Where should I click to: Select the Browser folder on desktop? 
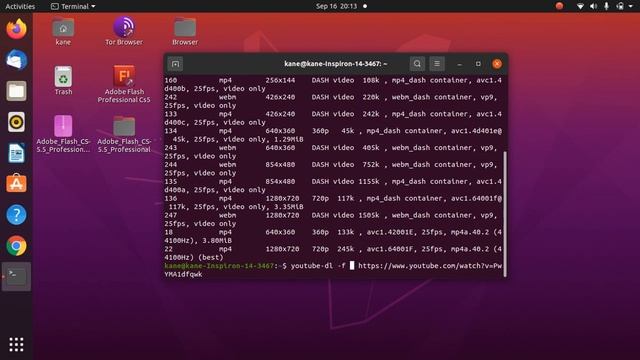click(185, 31)
